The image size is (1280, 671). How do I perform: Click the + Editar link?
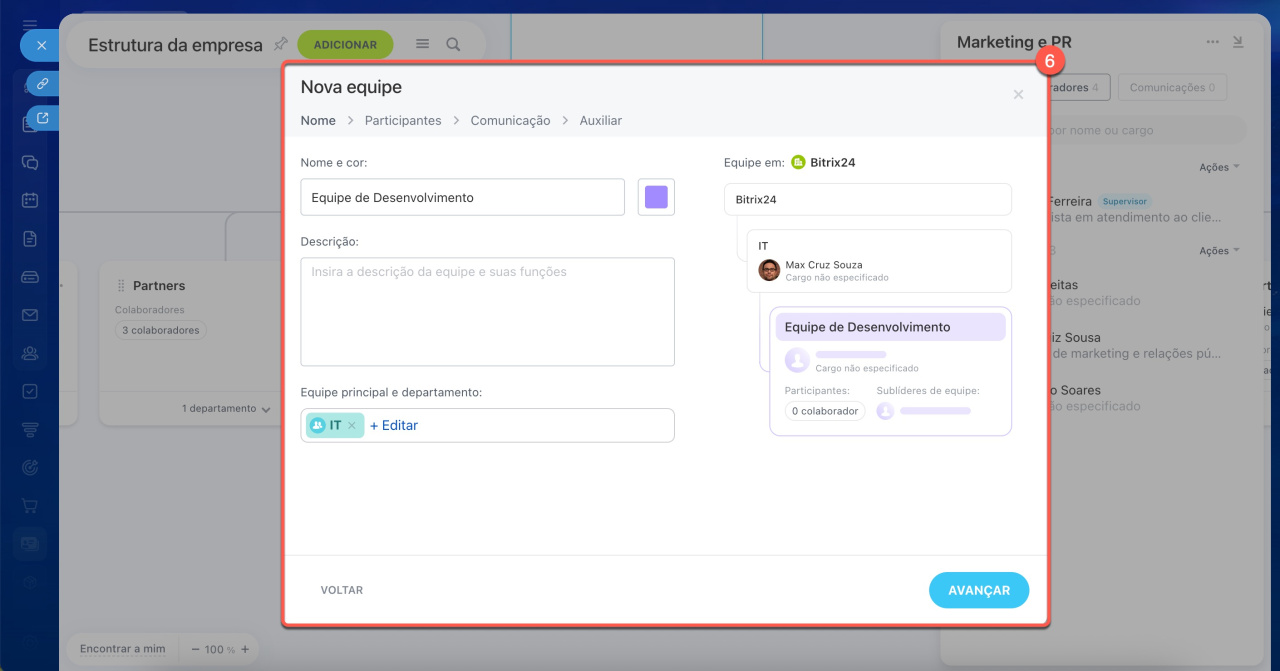(x=394, y=425)
